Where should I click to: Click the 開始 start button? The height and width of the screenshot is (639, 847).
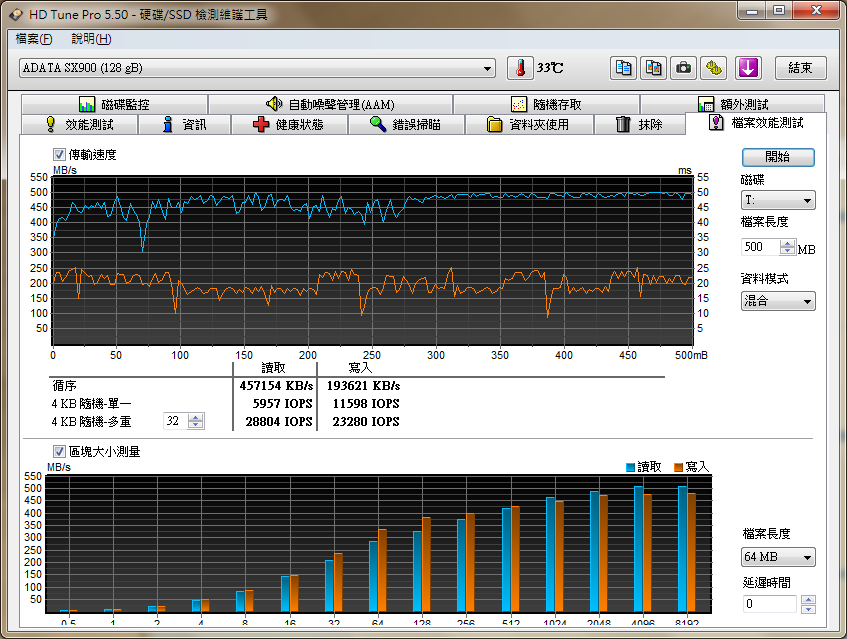(778, 157)
